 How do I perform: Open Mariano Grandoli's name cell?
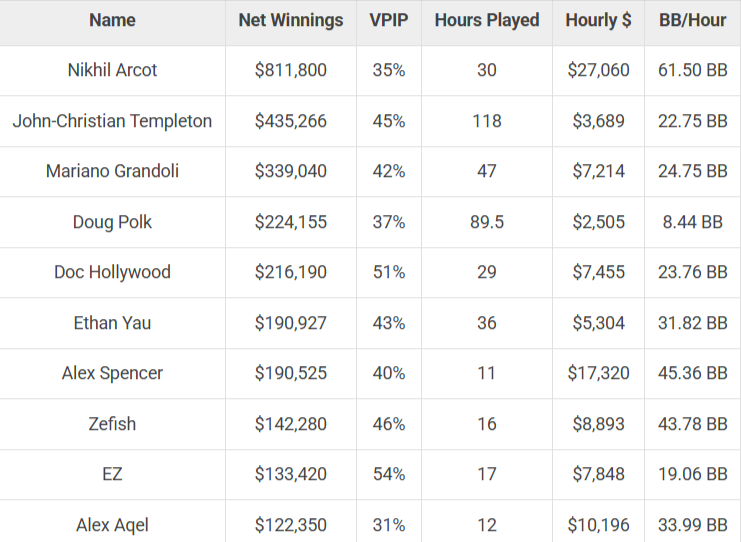[112, 171]
